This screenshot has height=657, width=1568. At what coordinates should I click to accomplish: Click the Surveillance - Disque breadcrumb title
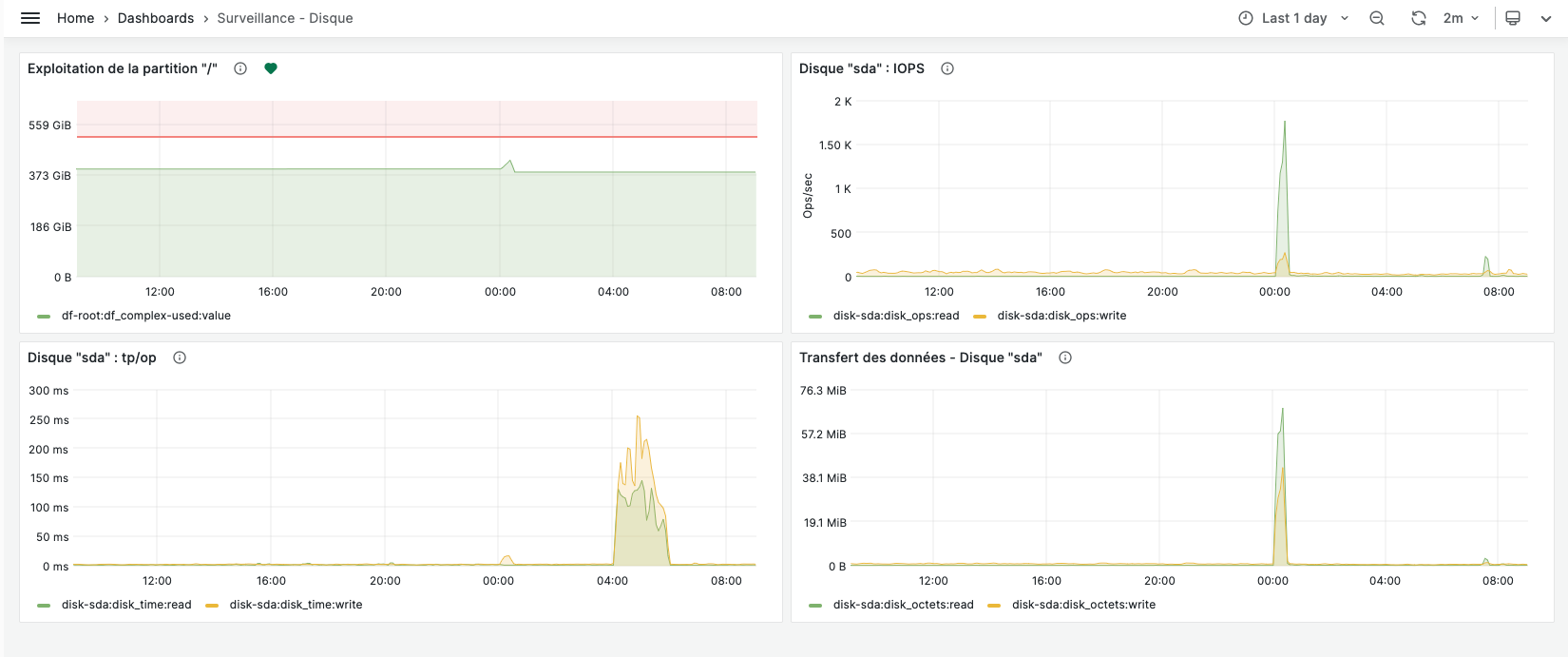tap(285, 18)
